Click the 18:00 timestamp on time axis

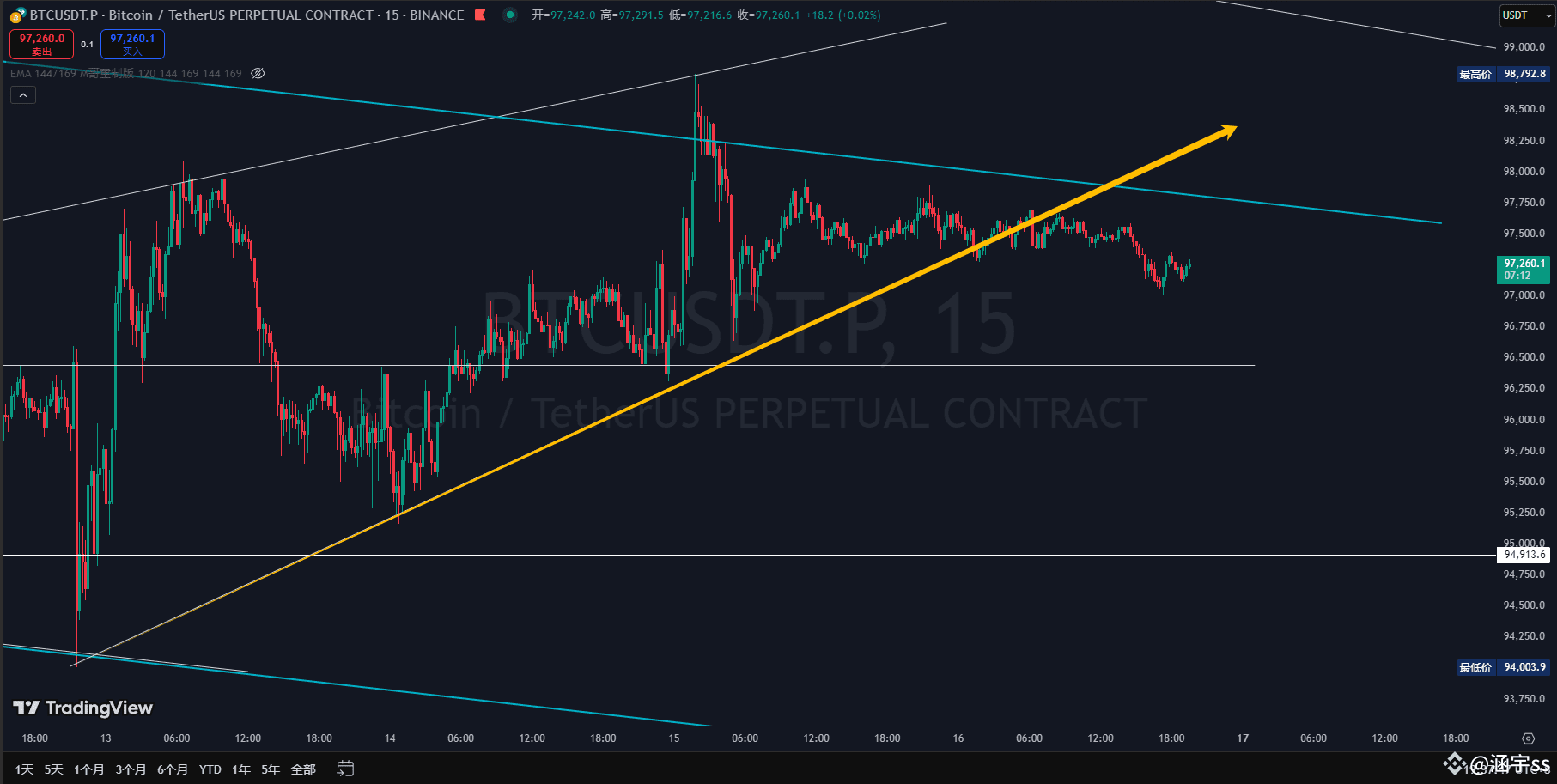[x=34, y=738]
